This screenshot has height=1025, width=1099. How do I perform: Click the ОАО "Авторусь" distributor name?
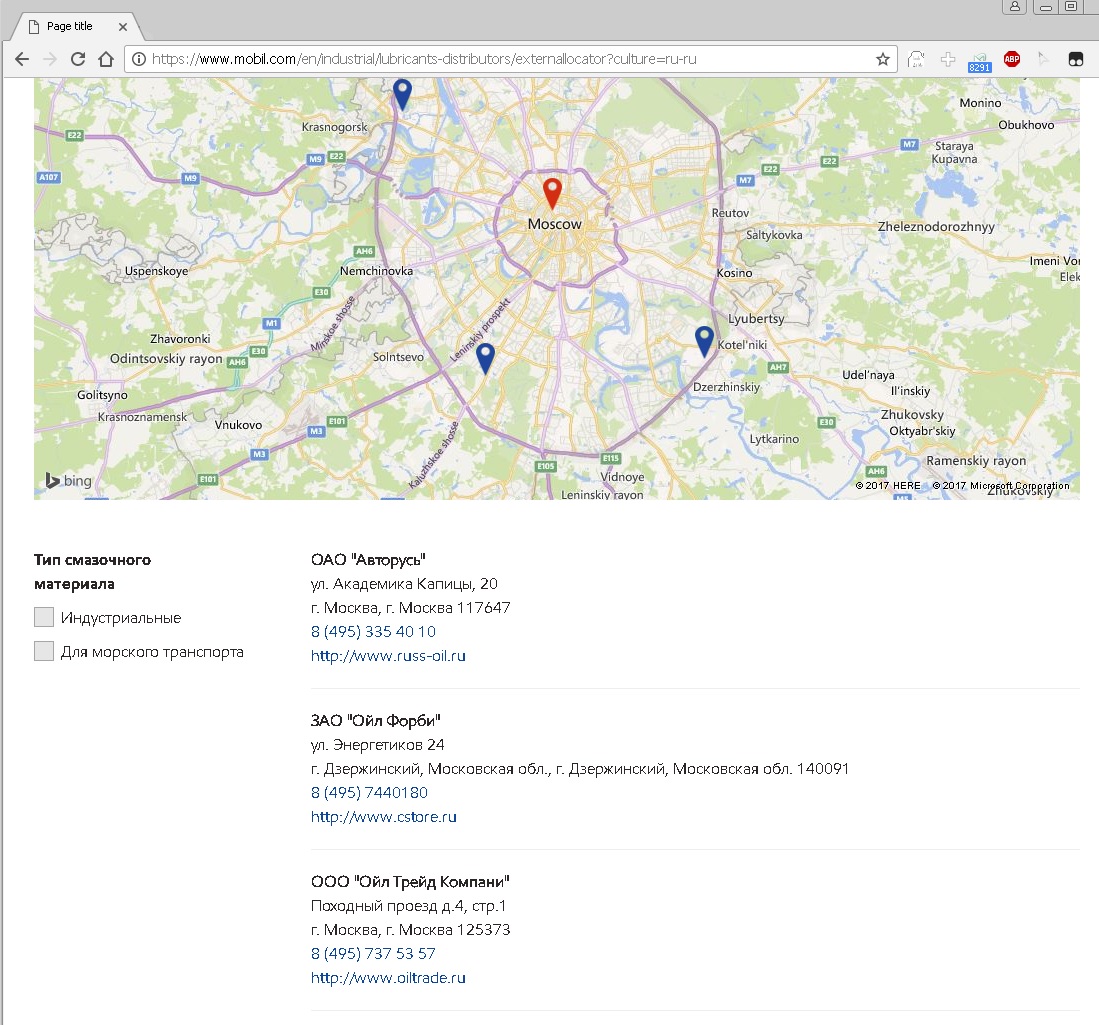pos(369,559)
